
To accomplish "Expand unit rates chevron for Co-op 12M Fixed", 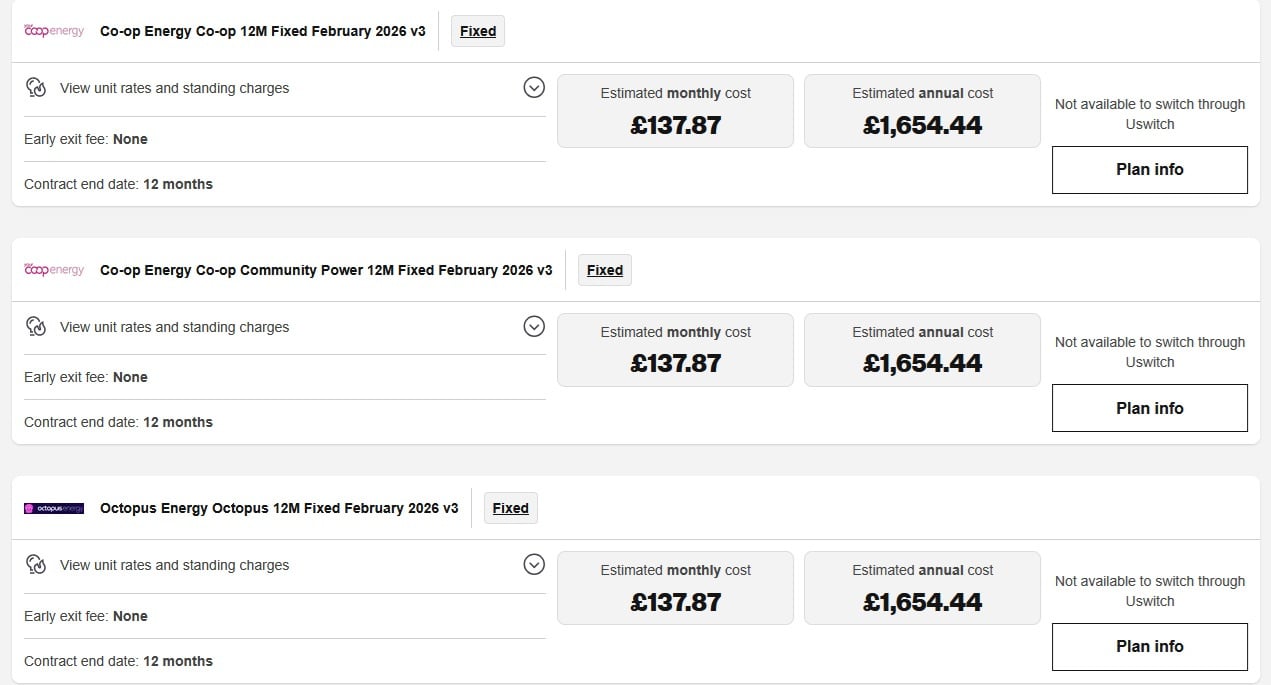I will click(x=534, y=88).
